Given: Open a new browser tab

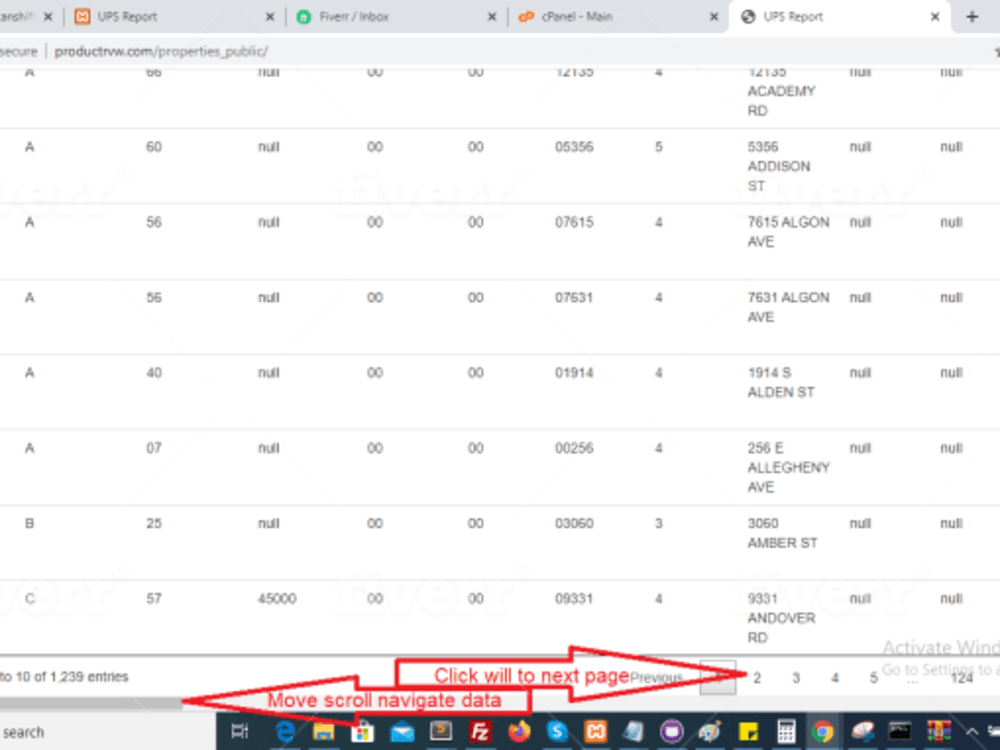Looking at the screenshot, I should click(972, 17).
